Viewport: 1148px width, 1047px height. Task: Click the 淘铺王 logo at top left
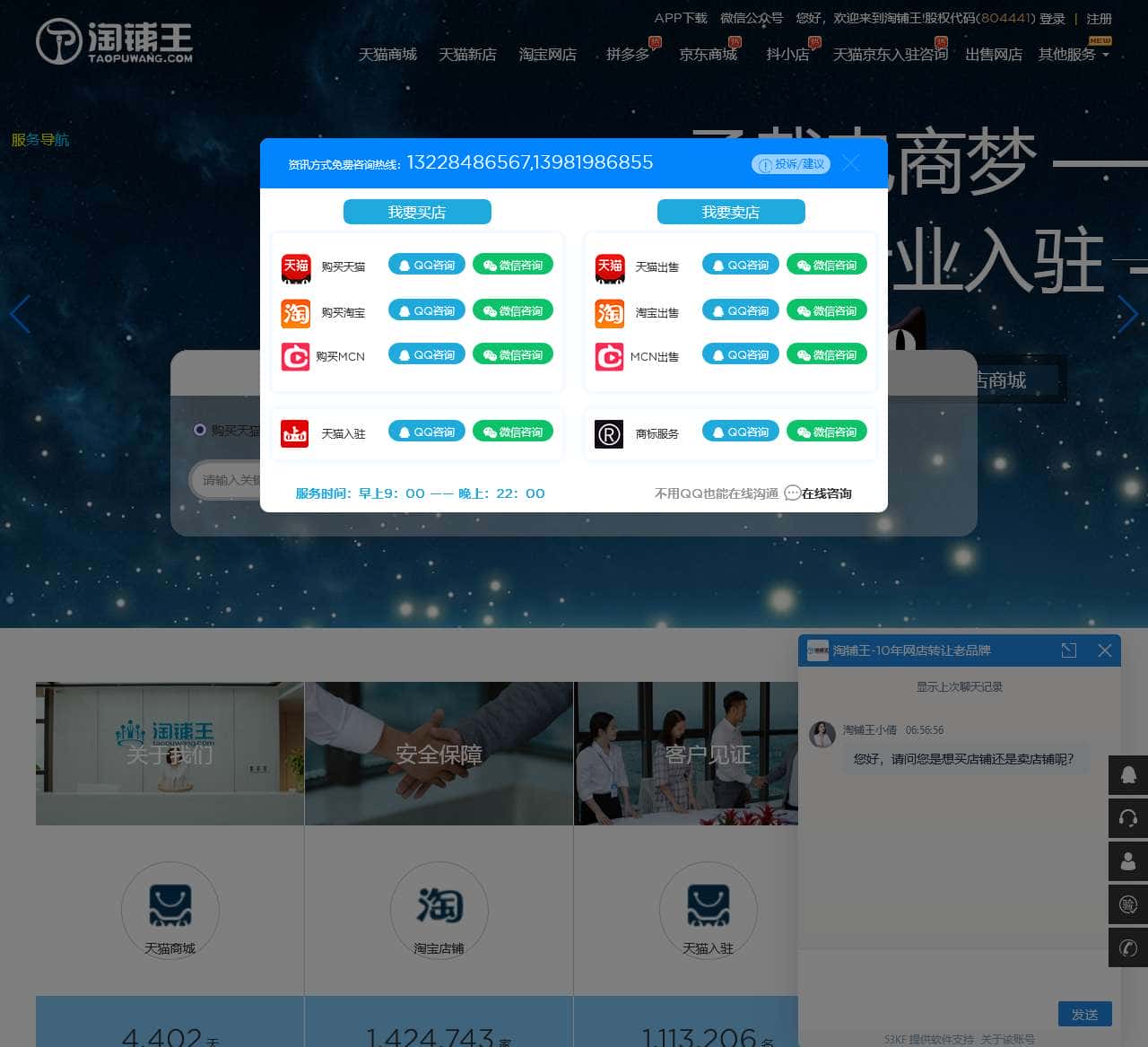115,41
